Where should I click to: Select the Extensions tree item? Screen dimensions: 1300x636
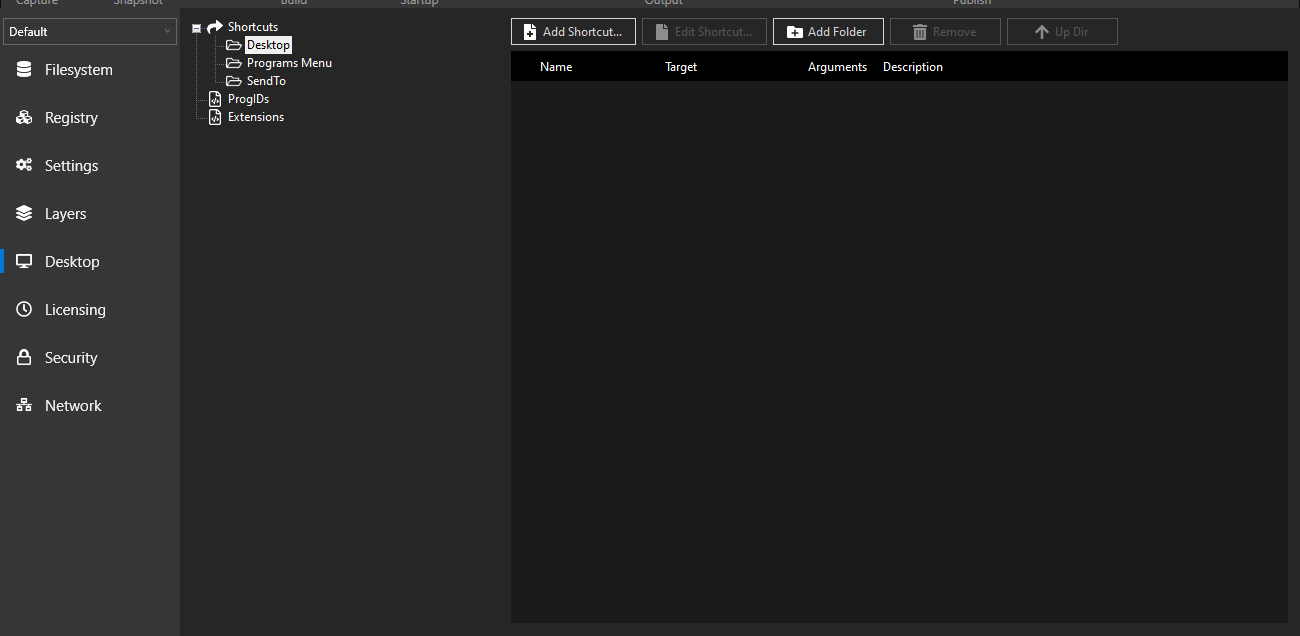pyautogui.click(x=257, y=116)
